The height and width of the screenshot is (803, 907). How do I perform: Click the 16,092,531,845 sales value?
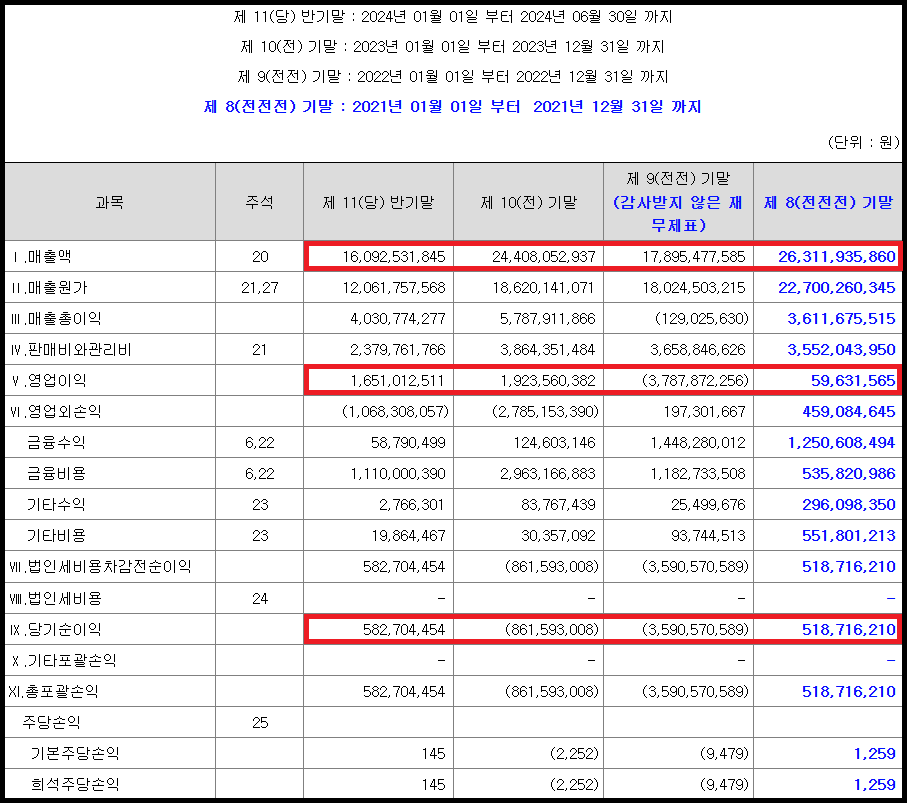[x=393, y=256]
